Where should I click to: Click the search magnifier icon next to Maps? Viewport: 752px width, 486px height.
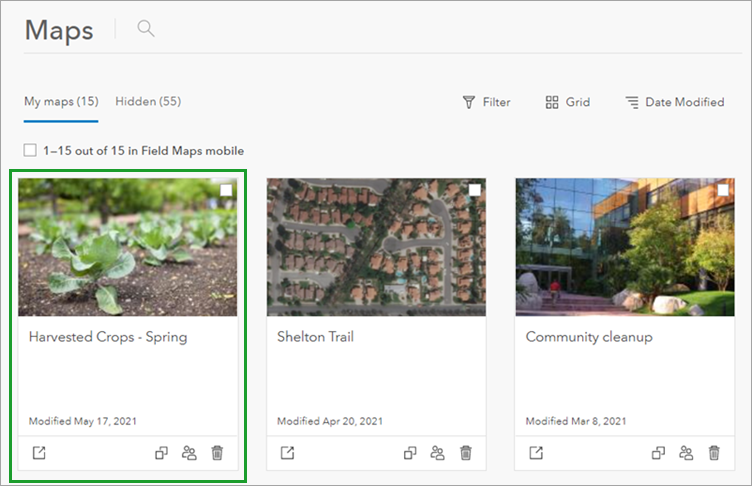coord(146,29)
